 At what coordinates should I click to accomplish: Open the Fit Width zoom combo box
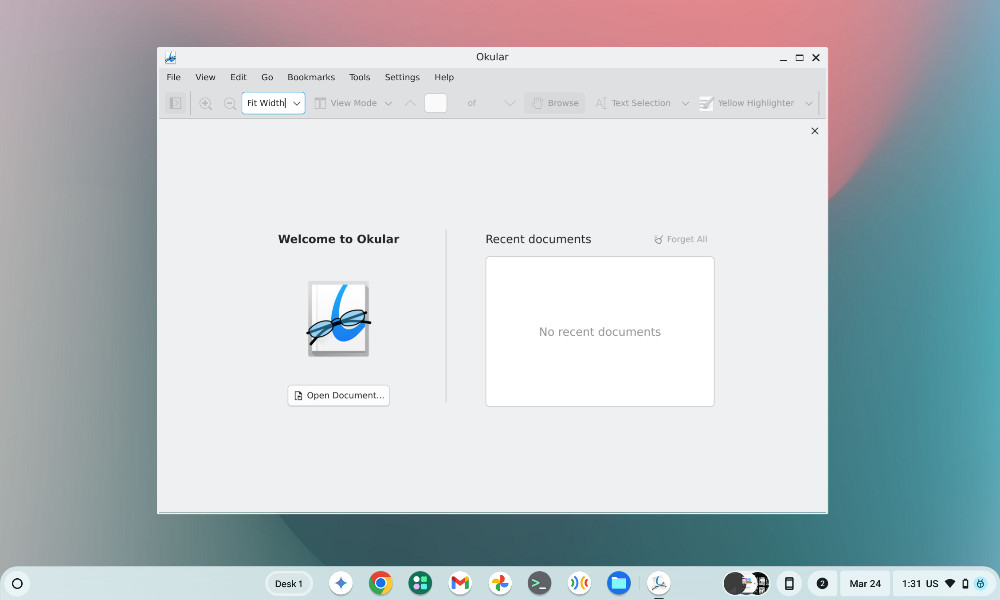pyautogui.click(x=273, y=103)
